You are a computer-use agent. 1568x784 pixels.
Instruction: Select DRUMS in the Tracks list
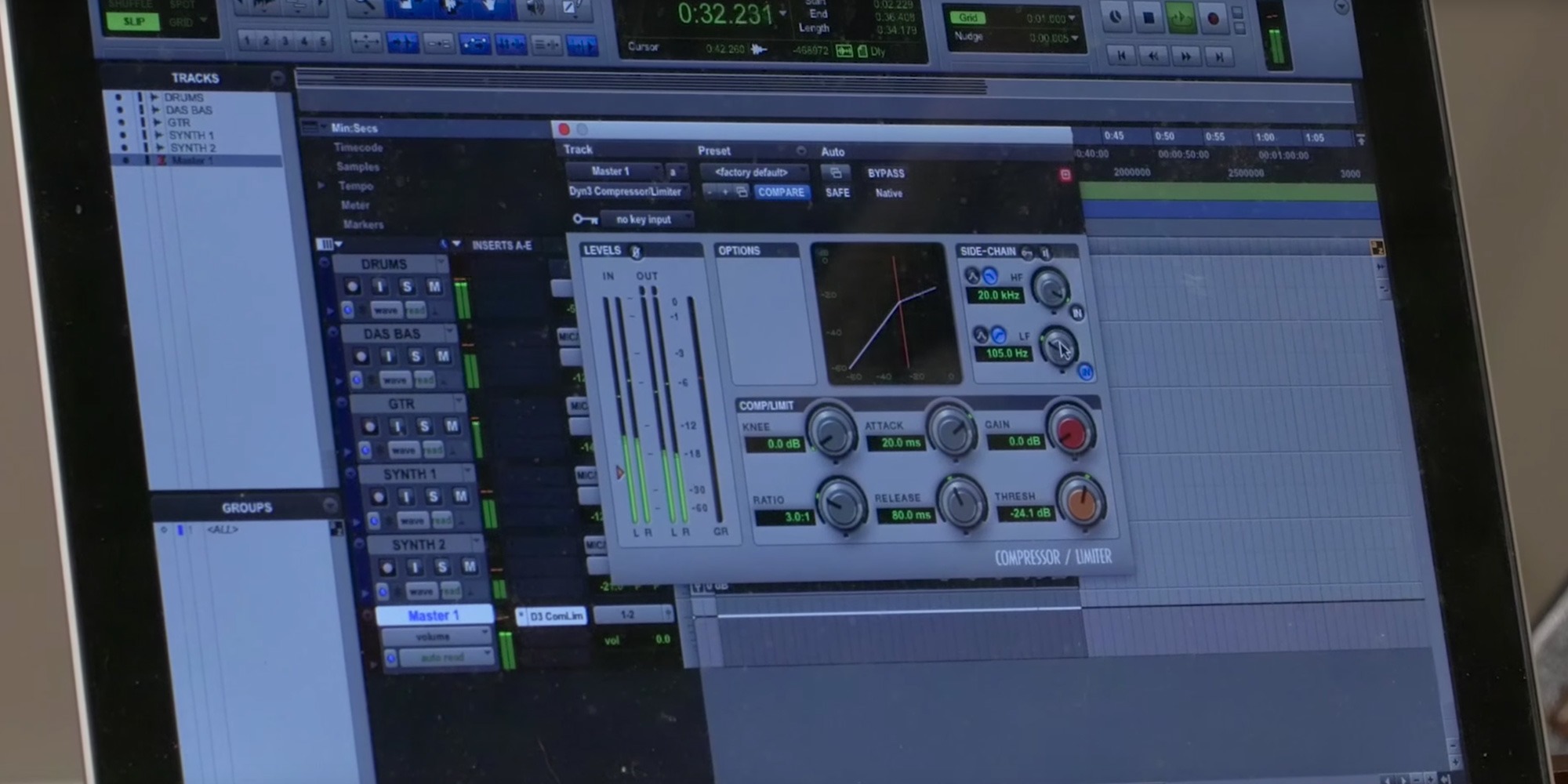pyautogui.click(x=184, y=97)
